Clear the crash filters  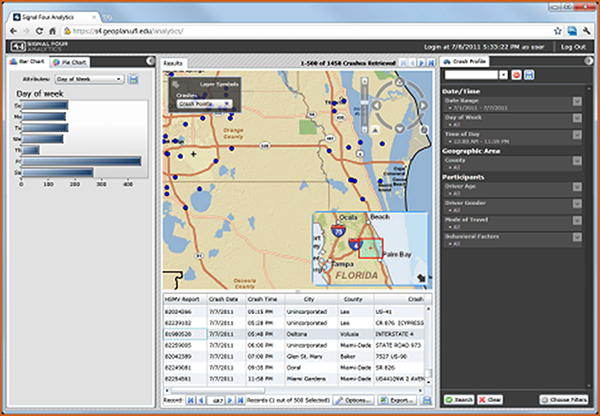pyautogui.click(x=490, y=400)
